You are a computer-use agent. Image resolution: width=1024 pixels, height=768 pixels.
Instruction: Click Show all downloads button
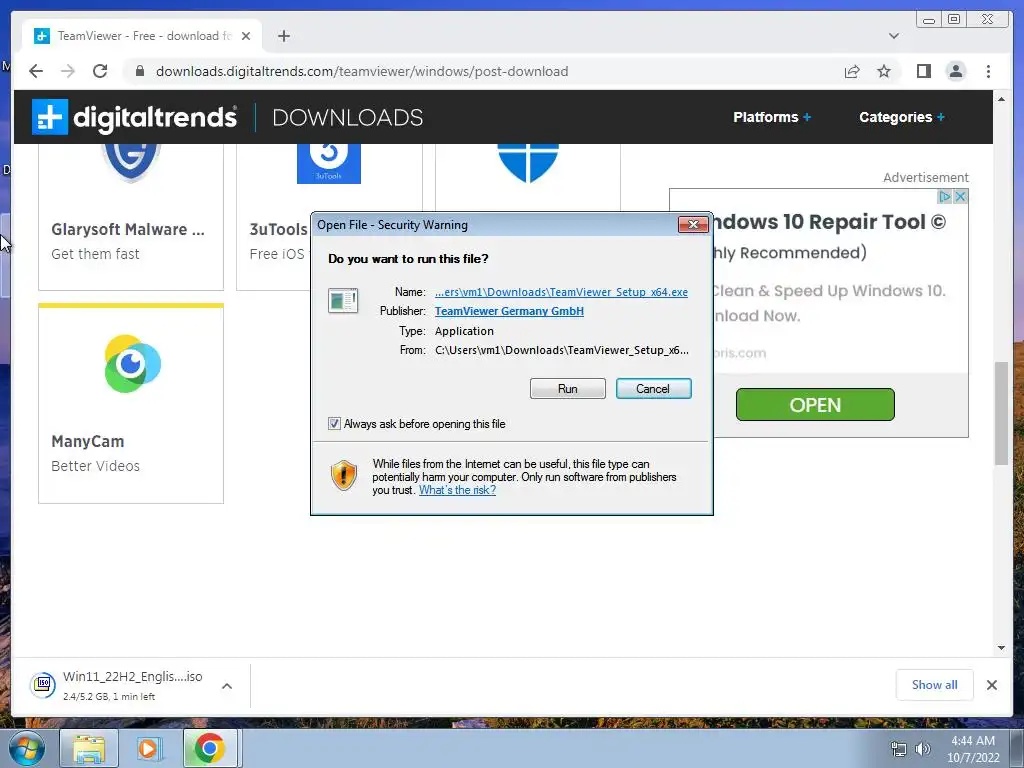tap(935, 684)
